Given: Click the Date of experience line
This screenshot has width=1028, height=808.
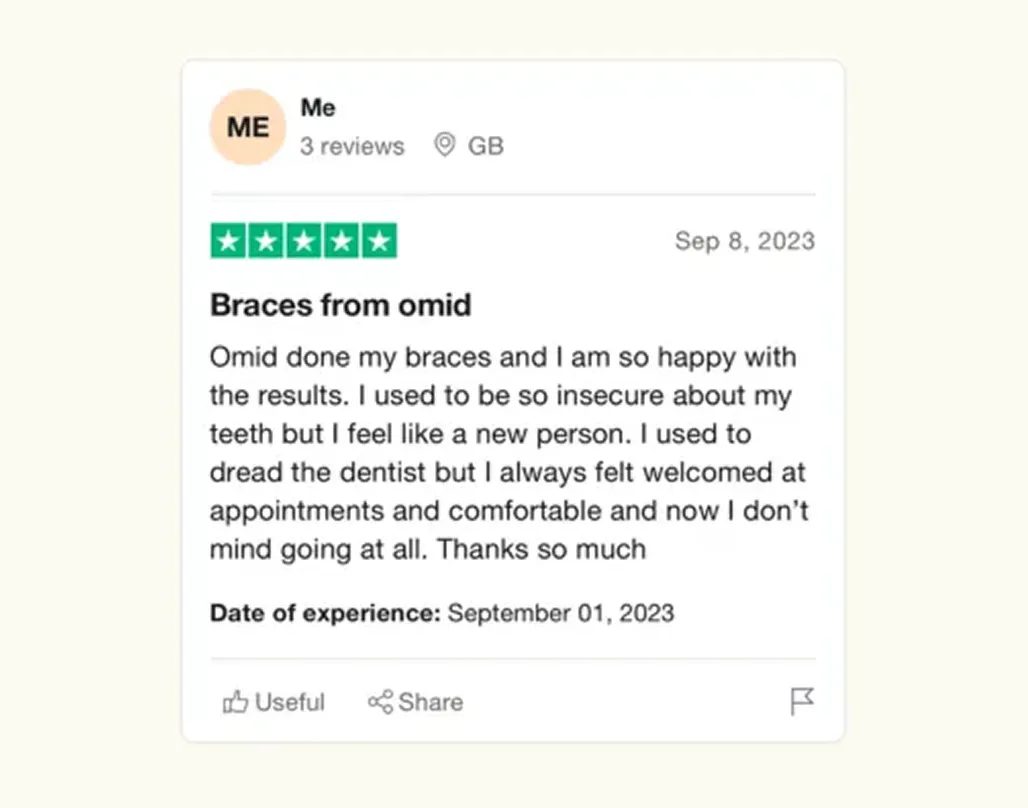Looking at the screenshot, I should pos(442,613).
